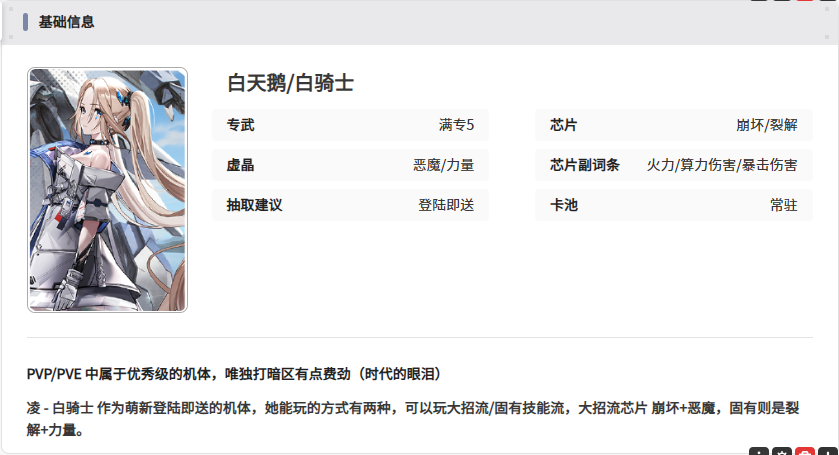Click the 芯片副词条 label
Screen dimensions: 839x455
coord(585,165)
